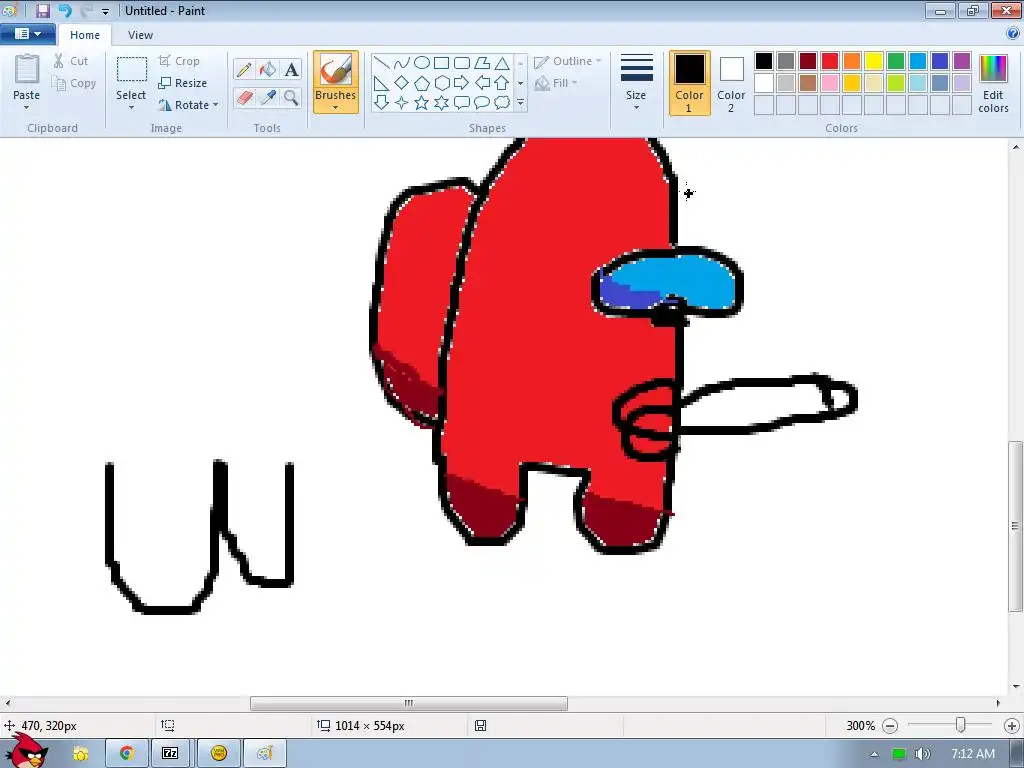The image size is (1024, 768).
Task: Choose the Pentagon shape
Action: point(422,83)
